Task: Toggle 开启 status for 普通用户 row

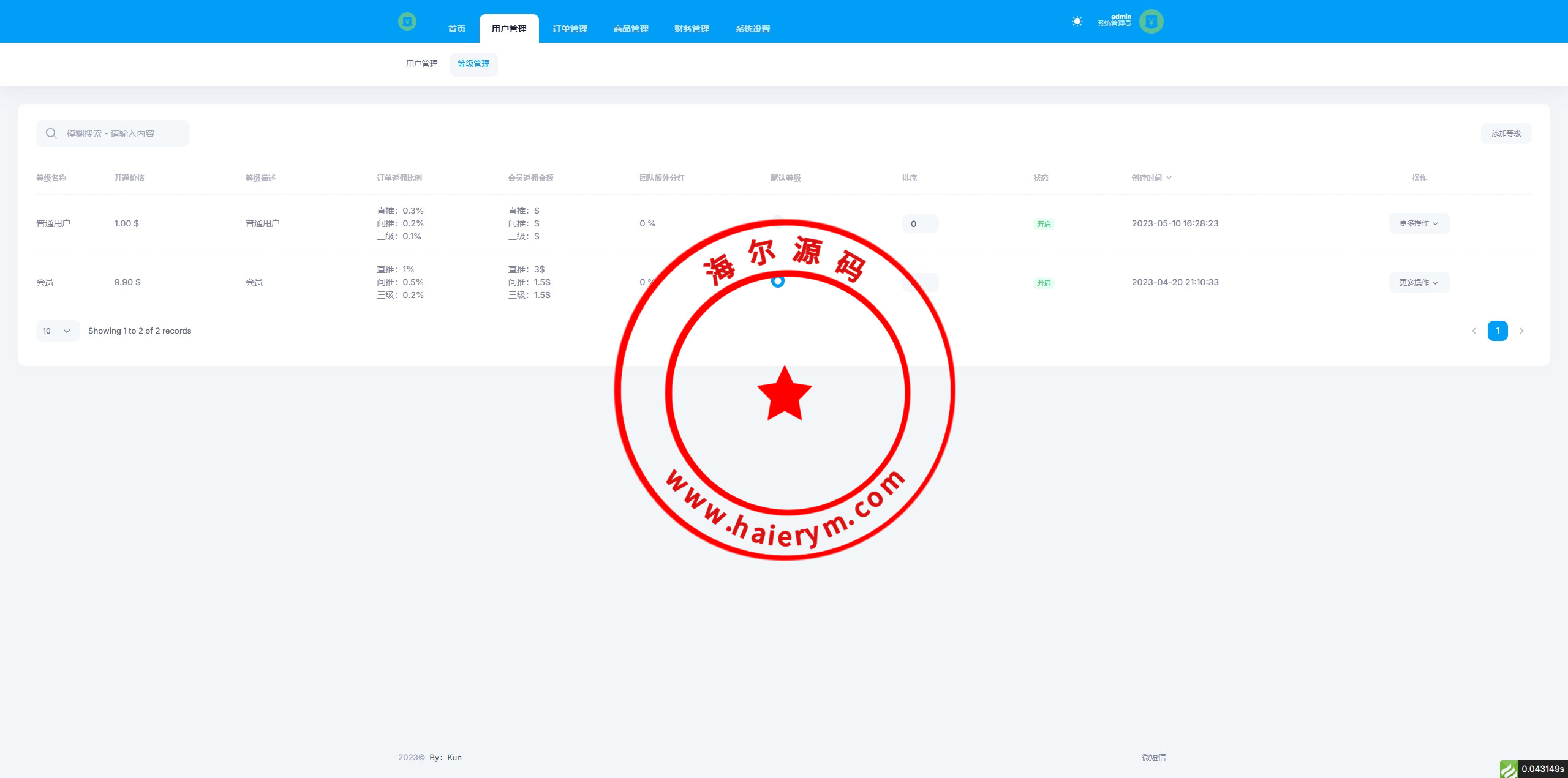Action: [x=1044, y=224]
